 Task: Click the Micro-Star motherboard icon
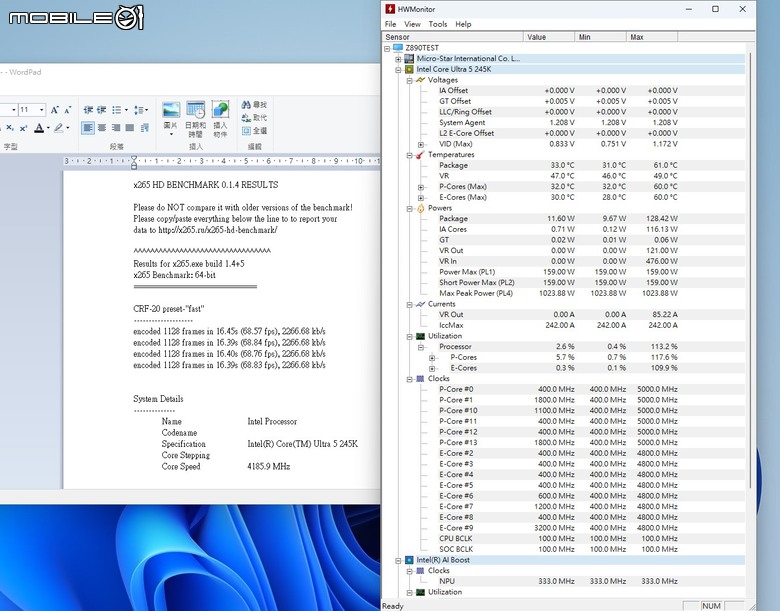(x=409, y=59)
